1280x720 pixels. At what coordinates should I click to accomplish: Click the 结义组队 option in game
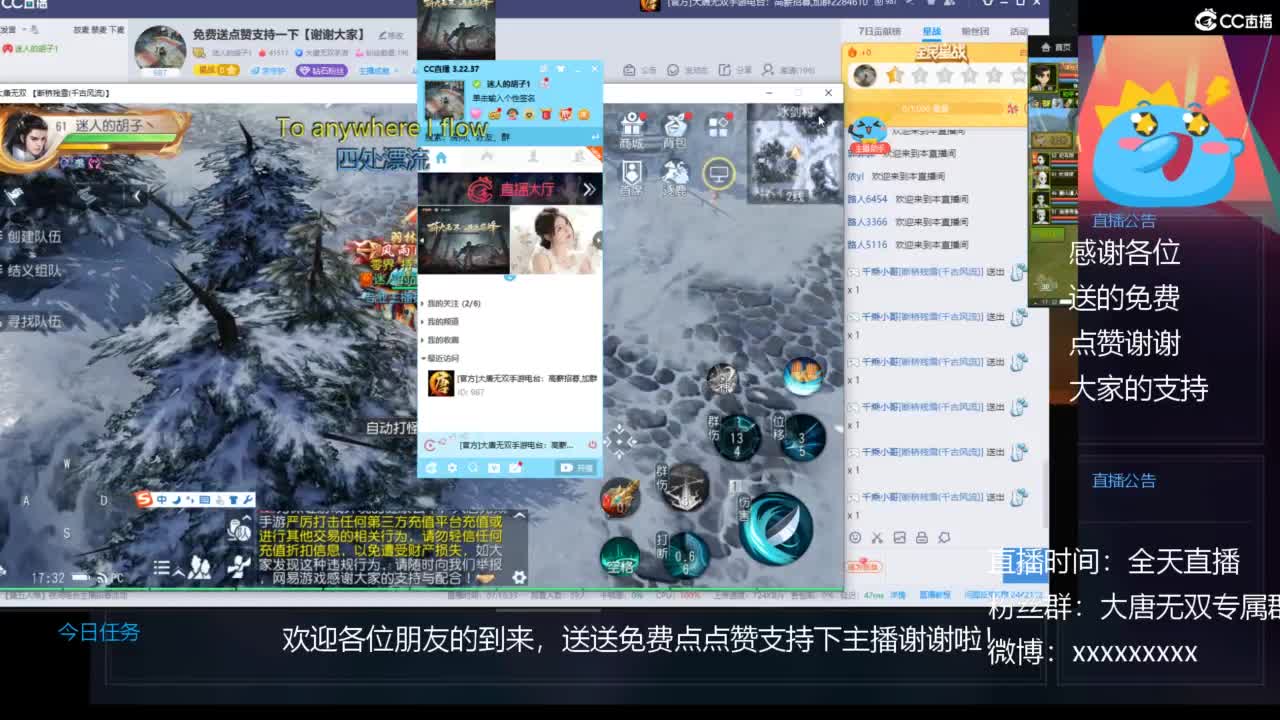(x=35, y=270)
